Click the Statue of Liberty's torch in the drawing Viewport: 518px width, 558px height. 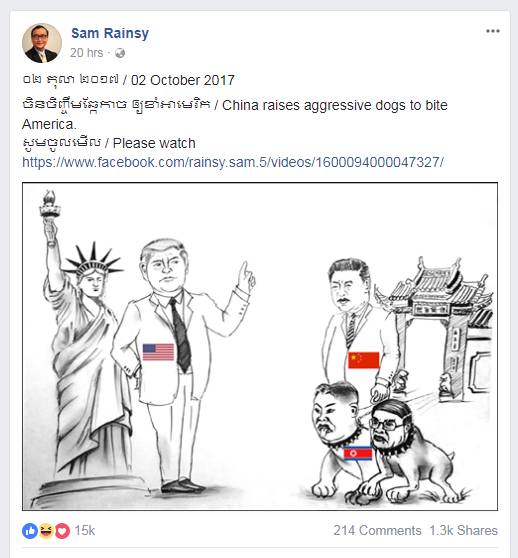(49, 204)
